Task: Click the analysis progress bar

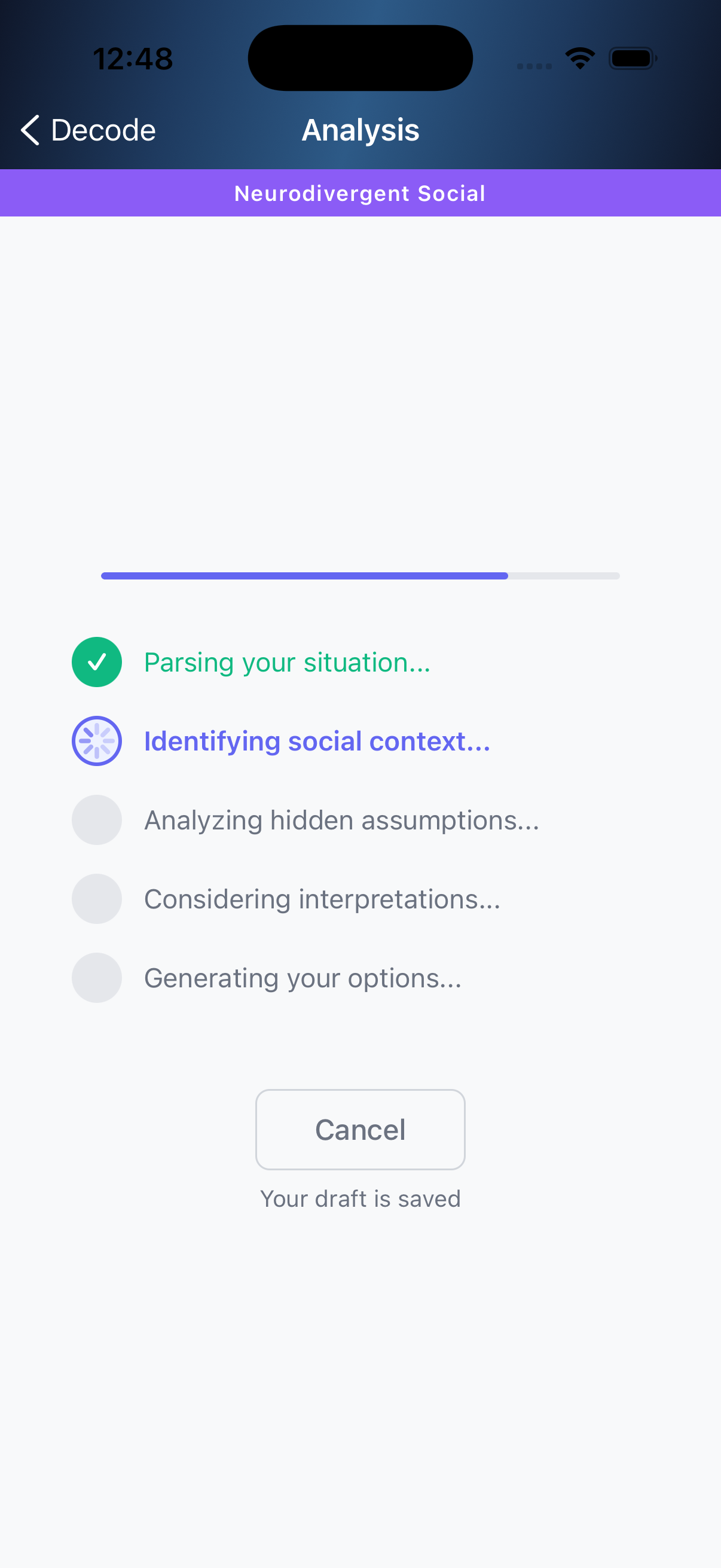Action: pos(360,576)
